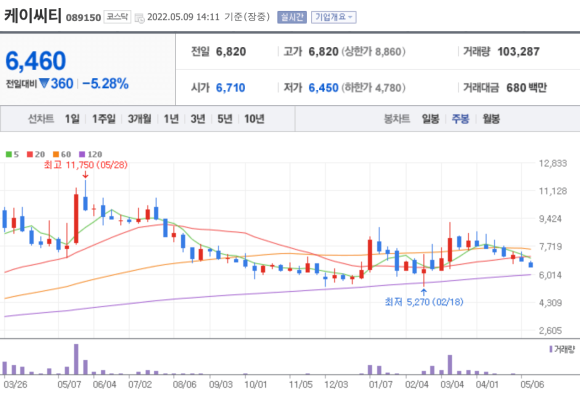Click the 시가 value 6,710
This screenshot has width=580, height=397.
pos(230,88)
